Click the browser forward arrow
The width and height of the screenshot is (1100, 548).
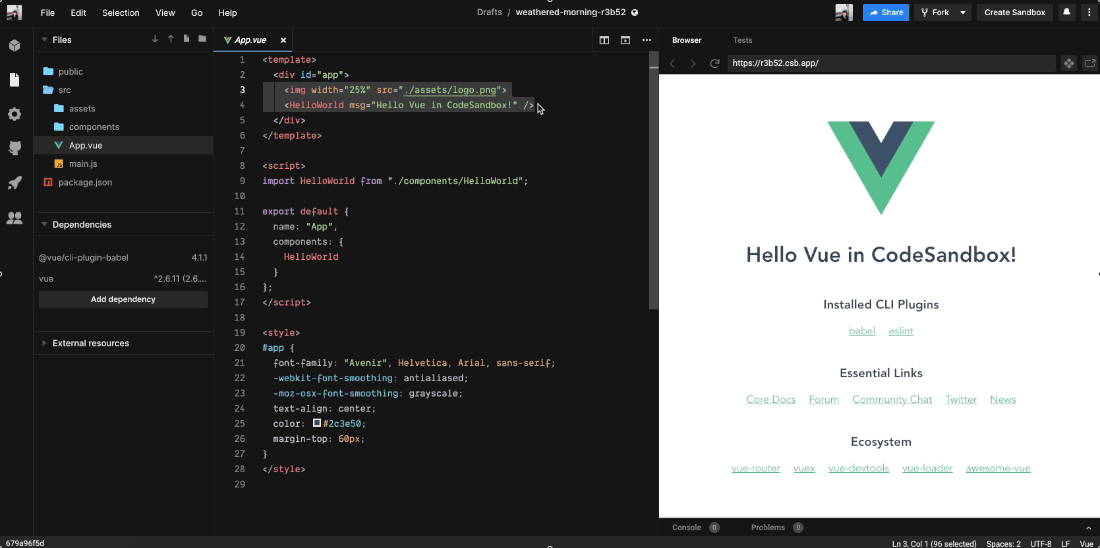point(693,63)
